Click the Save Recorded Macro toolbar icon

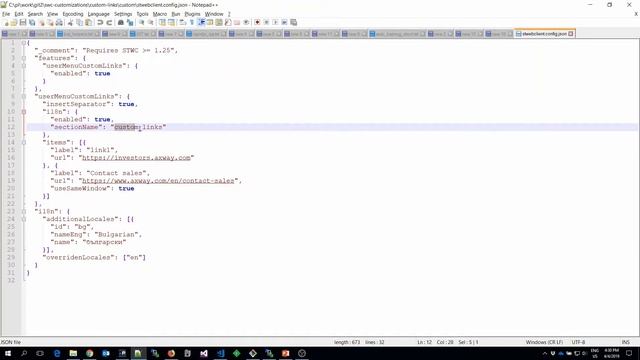293,22
